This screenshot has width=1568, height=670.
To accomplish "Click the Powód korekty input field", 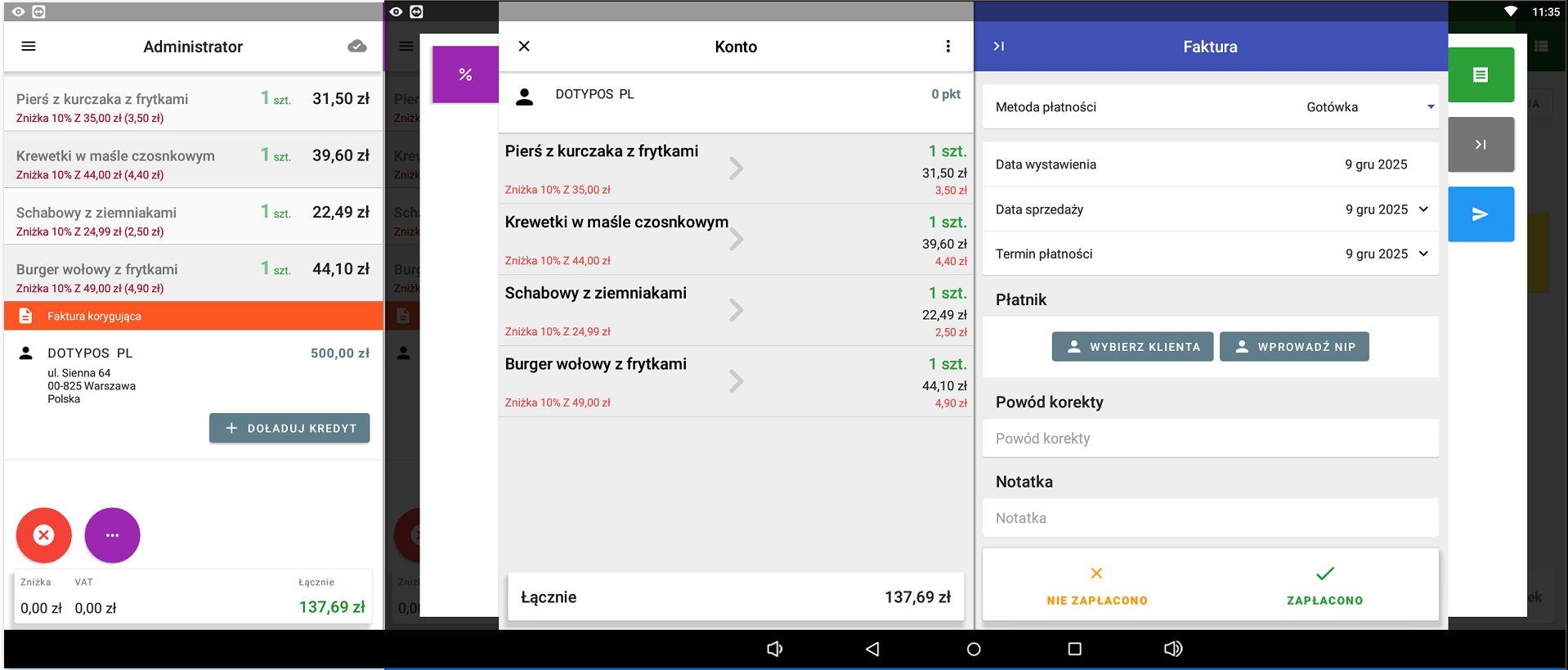I will pyautogui.click(x=1210, y=438).
